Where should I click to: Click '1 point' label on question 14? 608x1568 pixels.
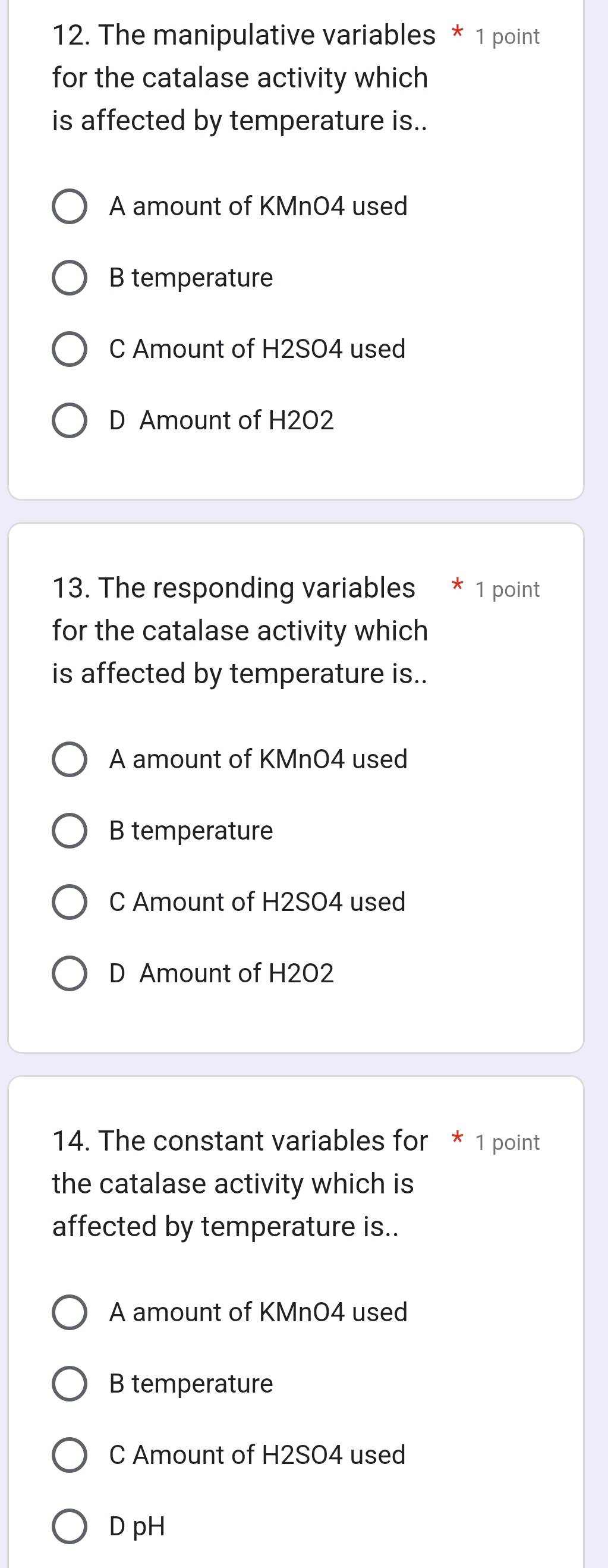(507, 1142)
